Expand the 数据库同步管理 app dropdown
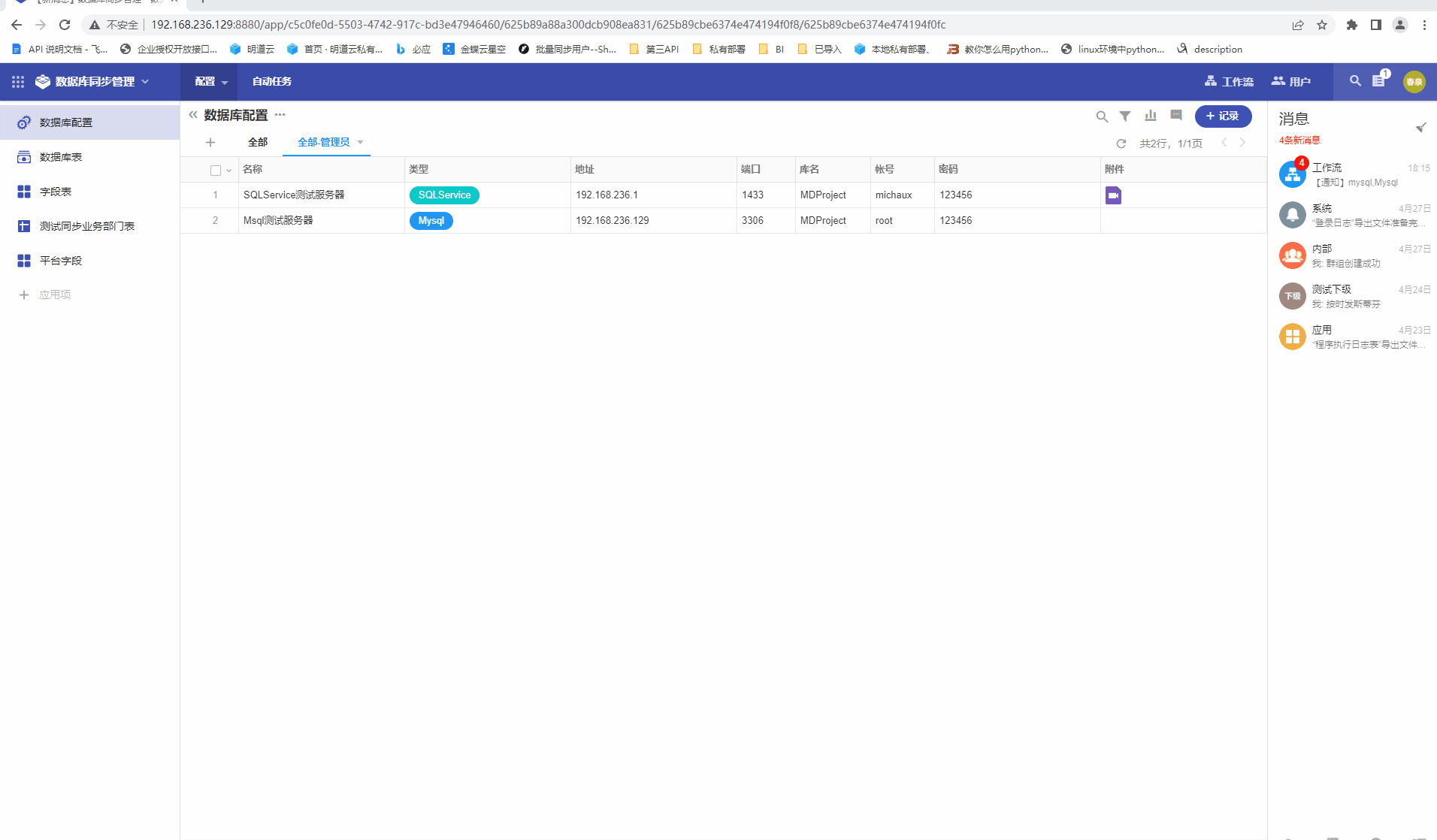1437x840 pixels. click(145, 82)
